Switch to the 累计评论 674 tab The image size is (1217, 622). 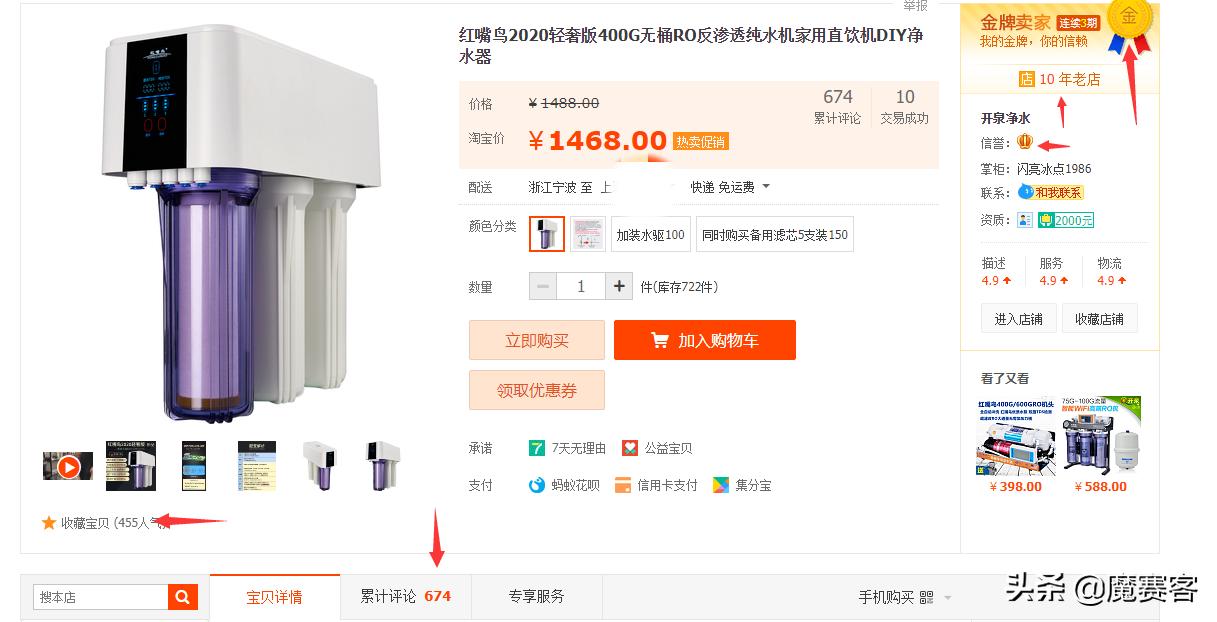click(x=406, y=596)
